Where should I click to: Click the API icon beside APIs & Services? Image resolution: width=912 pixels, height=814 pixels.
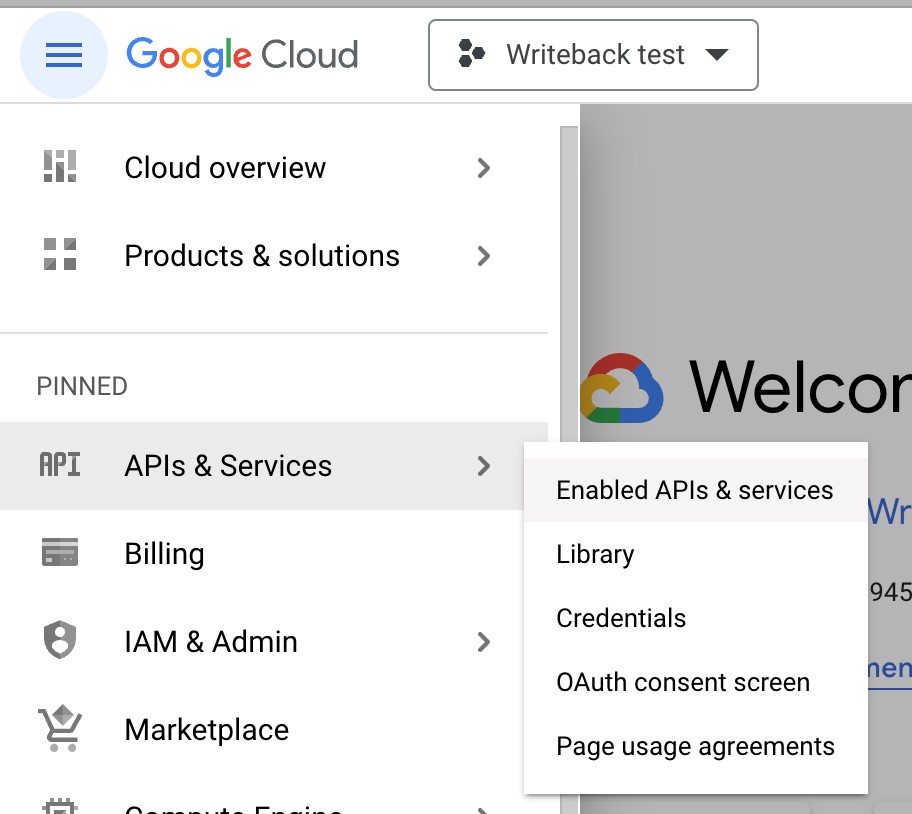(x=60, y=466)
